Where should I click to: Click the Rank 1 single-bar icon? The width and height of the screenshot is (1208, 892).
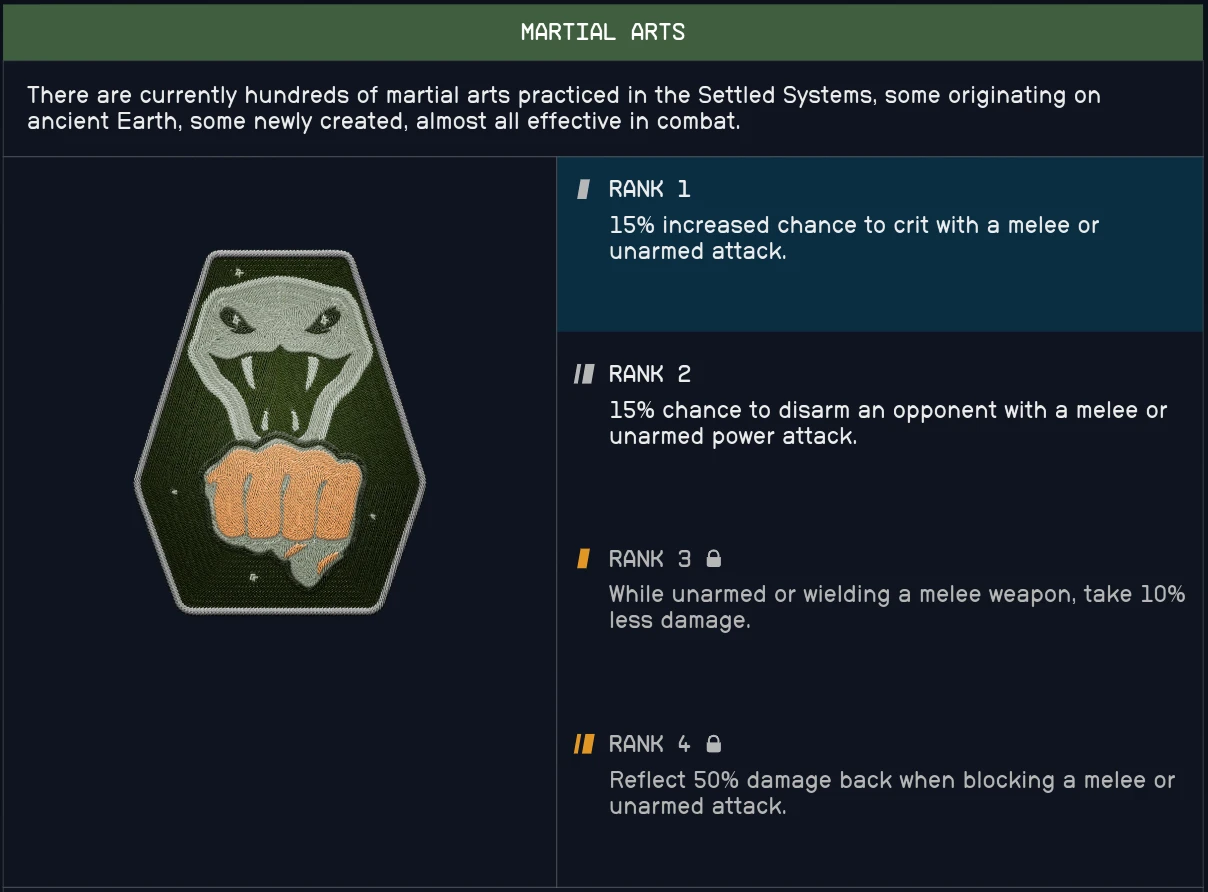[584, 190]
